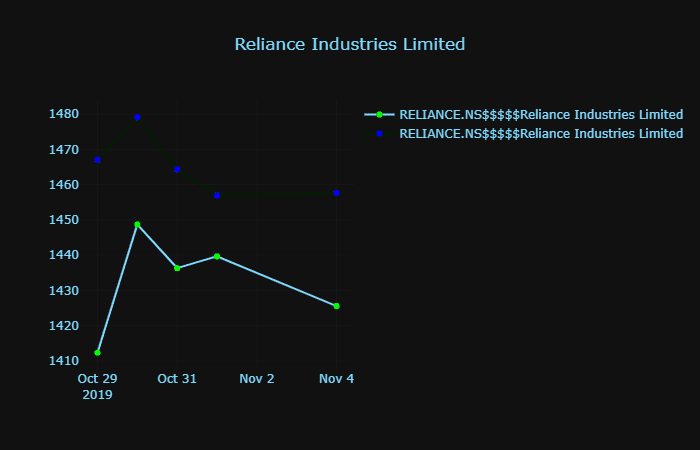This screenshot has height=450, width=700.
Task: Click the 1430 y-axis label
Action: [x=64, y=291]
